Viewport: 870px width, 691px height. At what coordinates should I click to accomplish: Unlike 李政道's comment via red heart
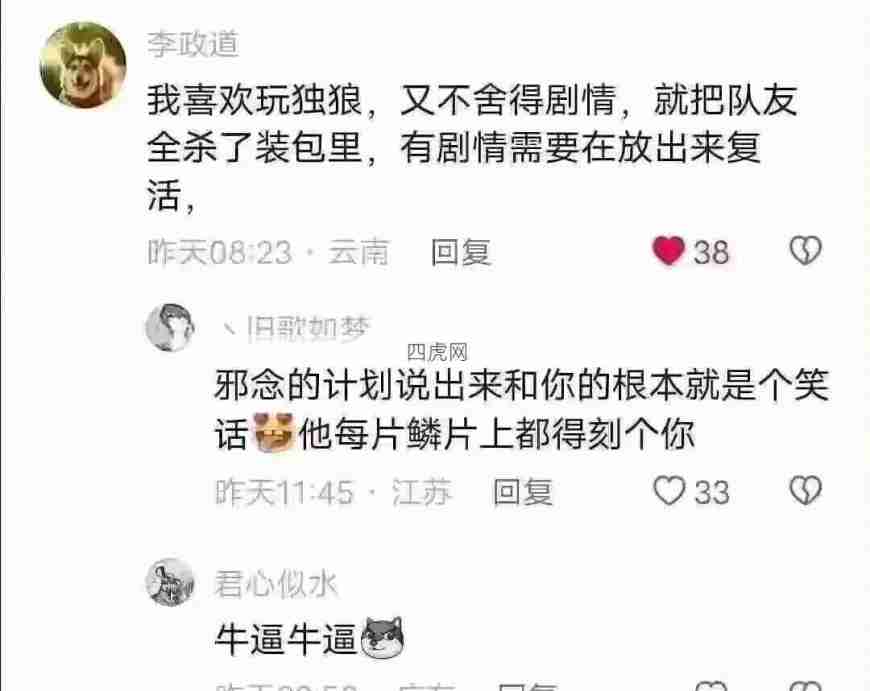click(x=669, y=251)
